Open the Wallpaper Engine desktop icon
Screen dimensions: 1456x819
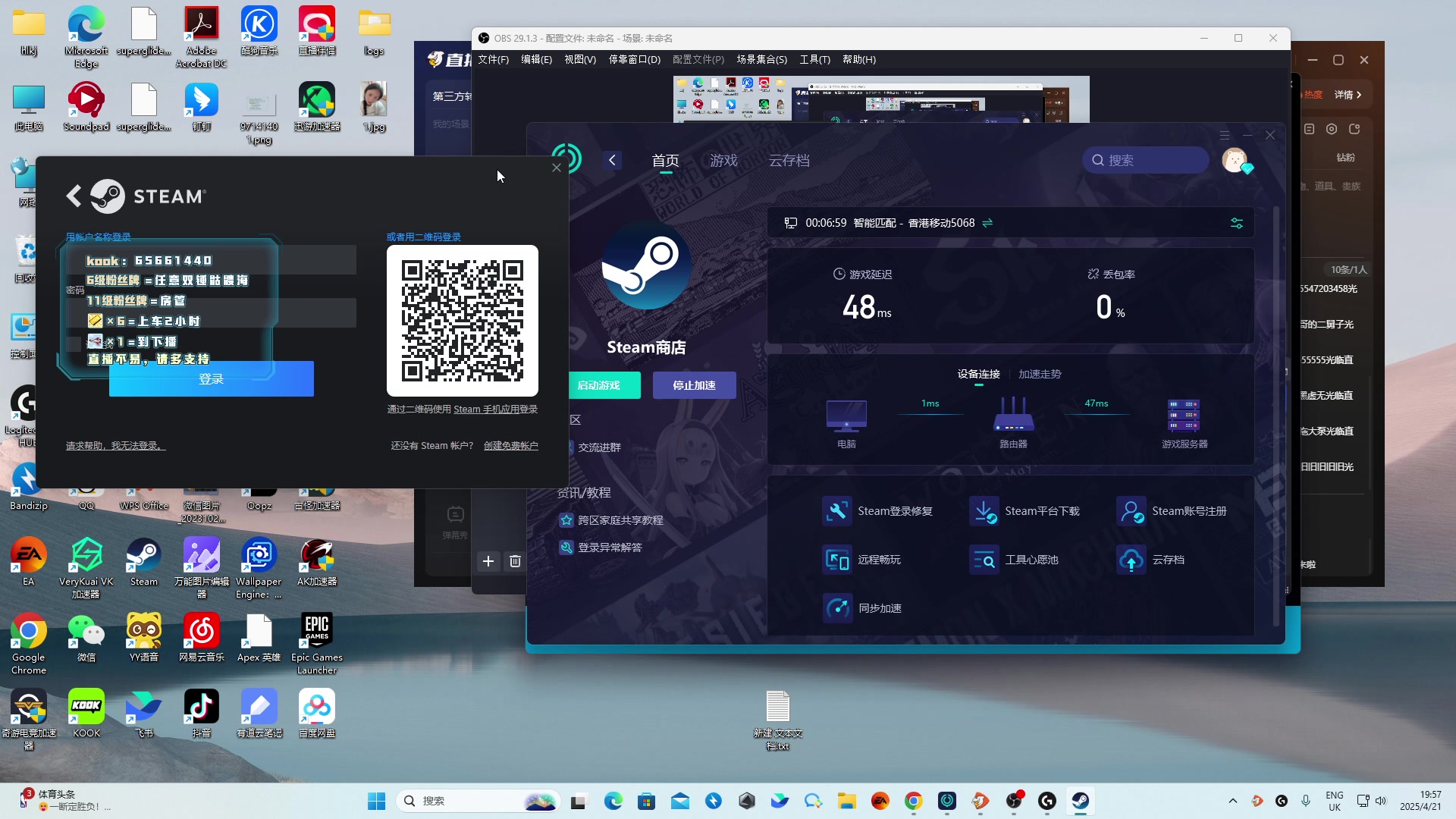click(x=259, y=568)
